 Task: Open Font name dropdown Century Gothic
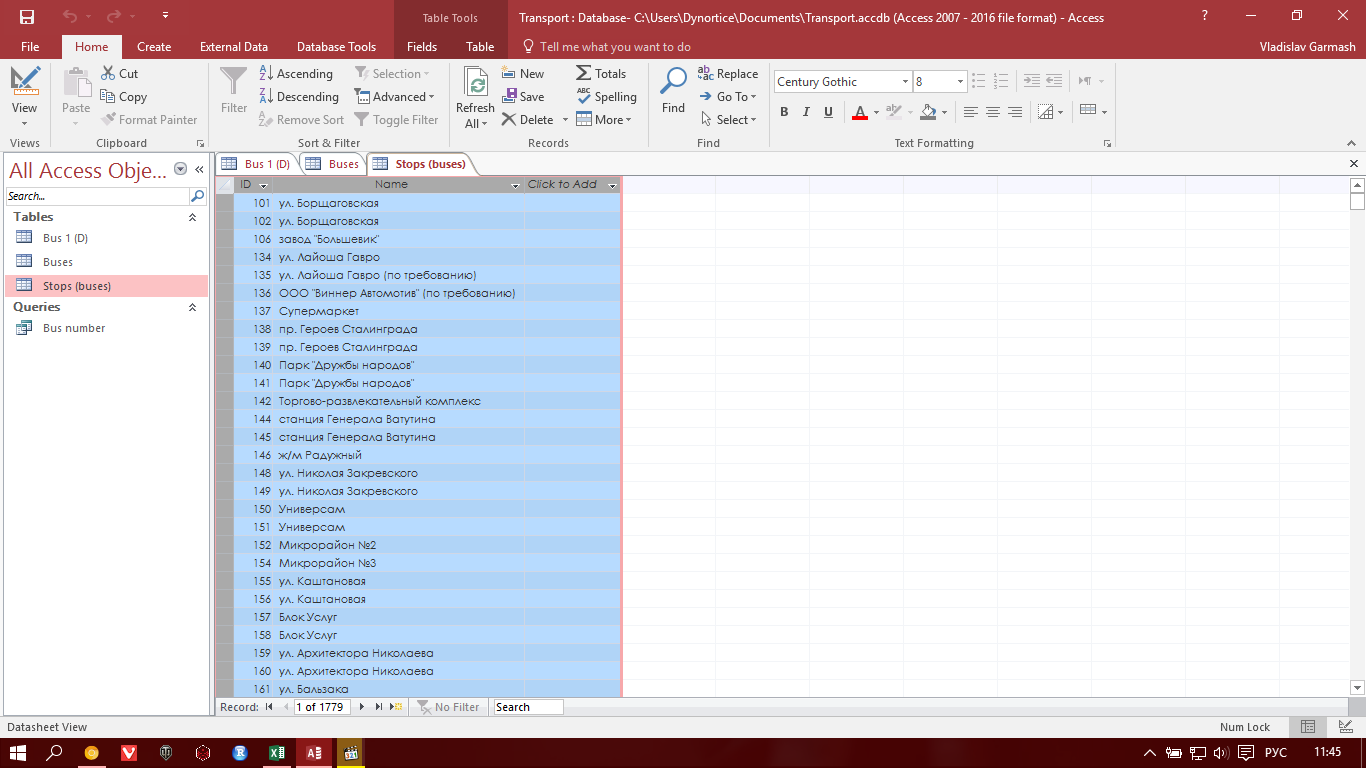(905, 82)
